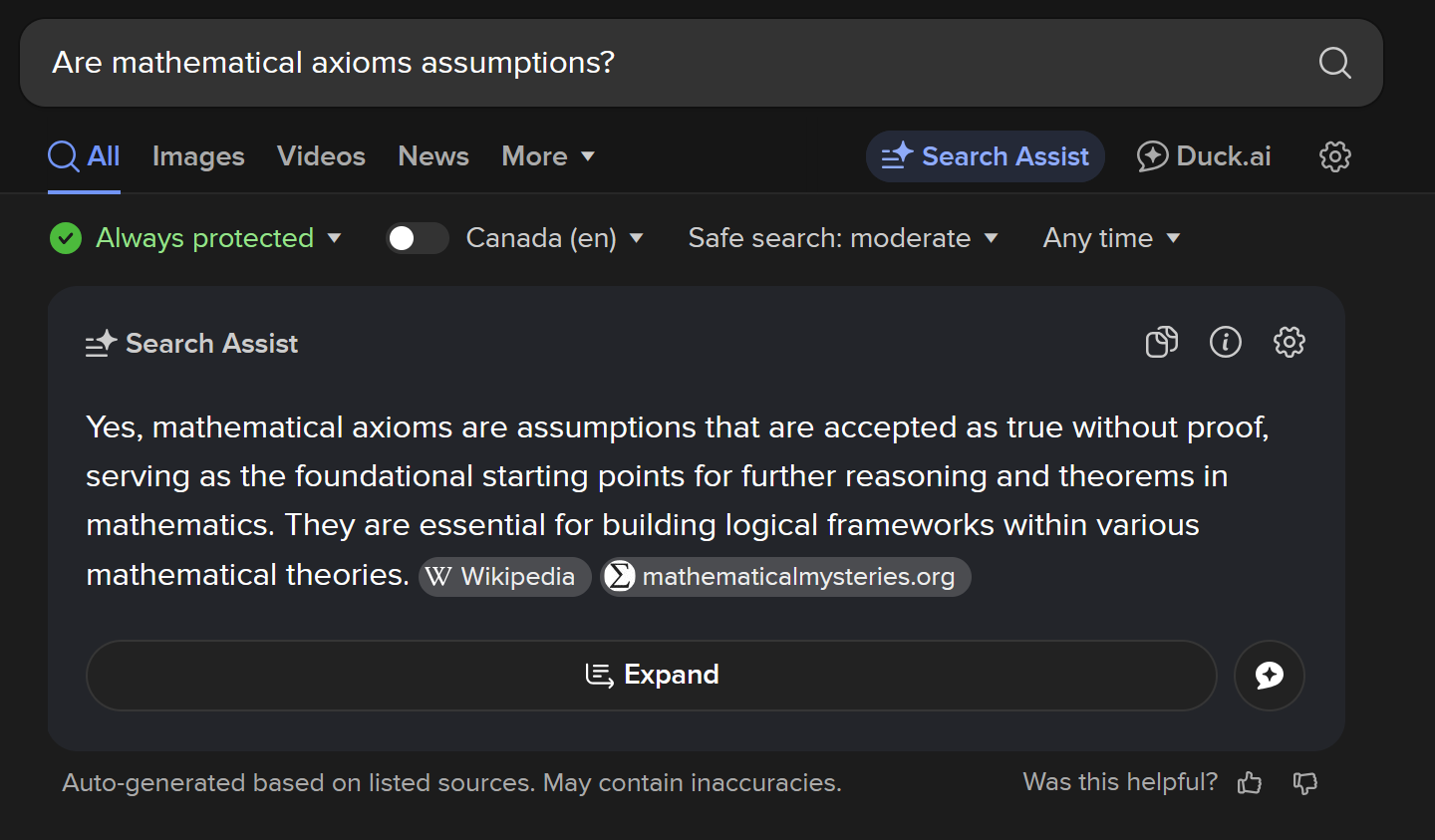1435x840 pixels.
Task: Give thumbs down feedback
Action: point(1304,783)
